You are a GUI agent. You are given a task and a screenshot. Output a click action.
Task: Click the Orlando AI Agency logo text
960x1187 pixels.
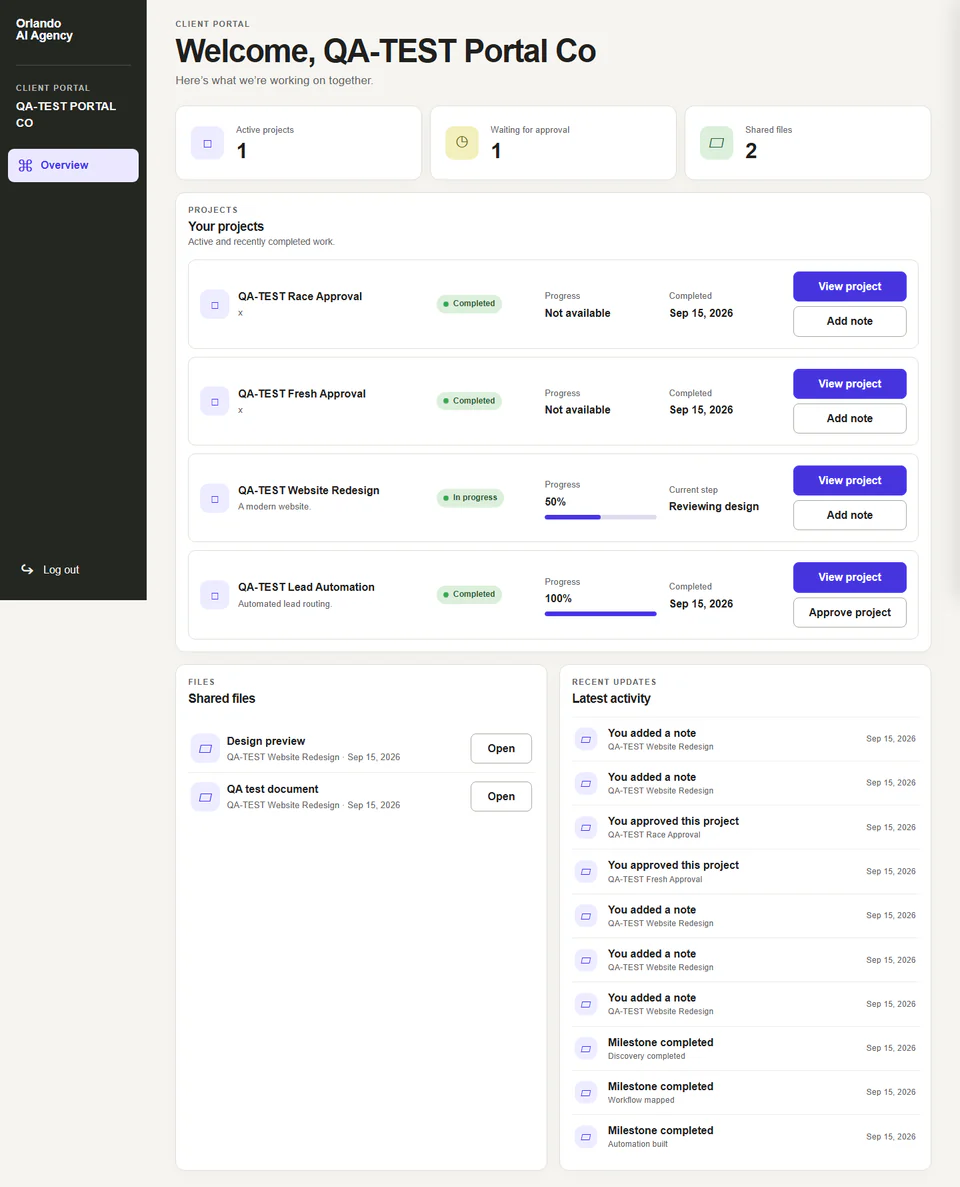[x=45, y=30]
